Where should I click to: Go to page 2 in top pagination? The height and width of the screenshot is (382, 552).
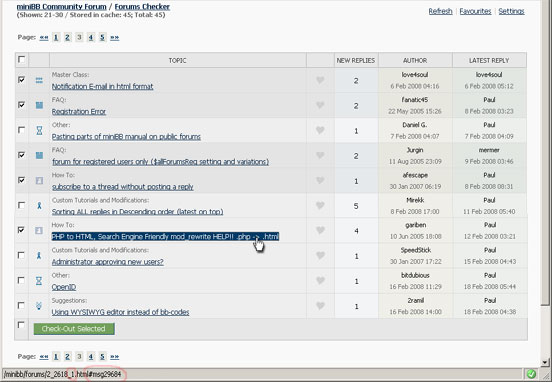(x=67, y=37)
